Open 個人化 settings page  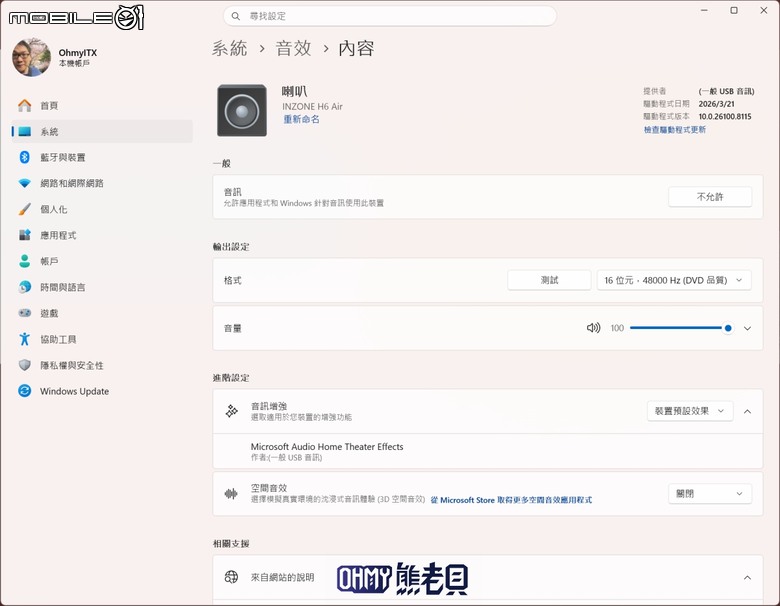[102, 209]
